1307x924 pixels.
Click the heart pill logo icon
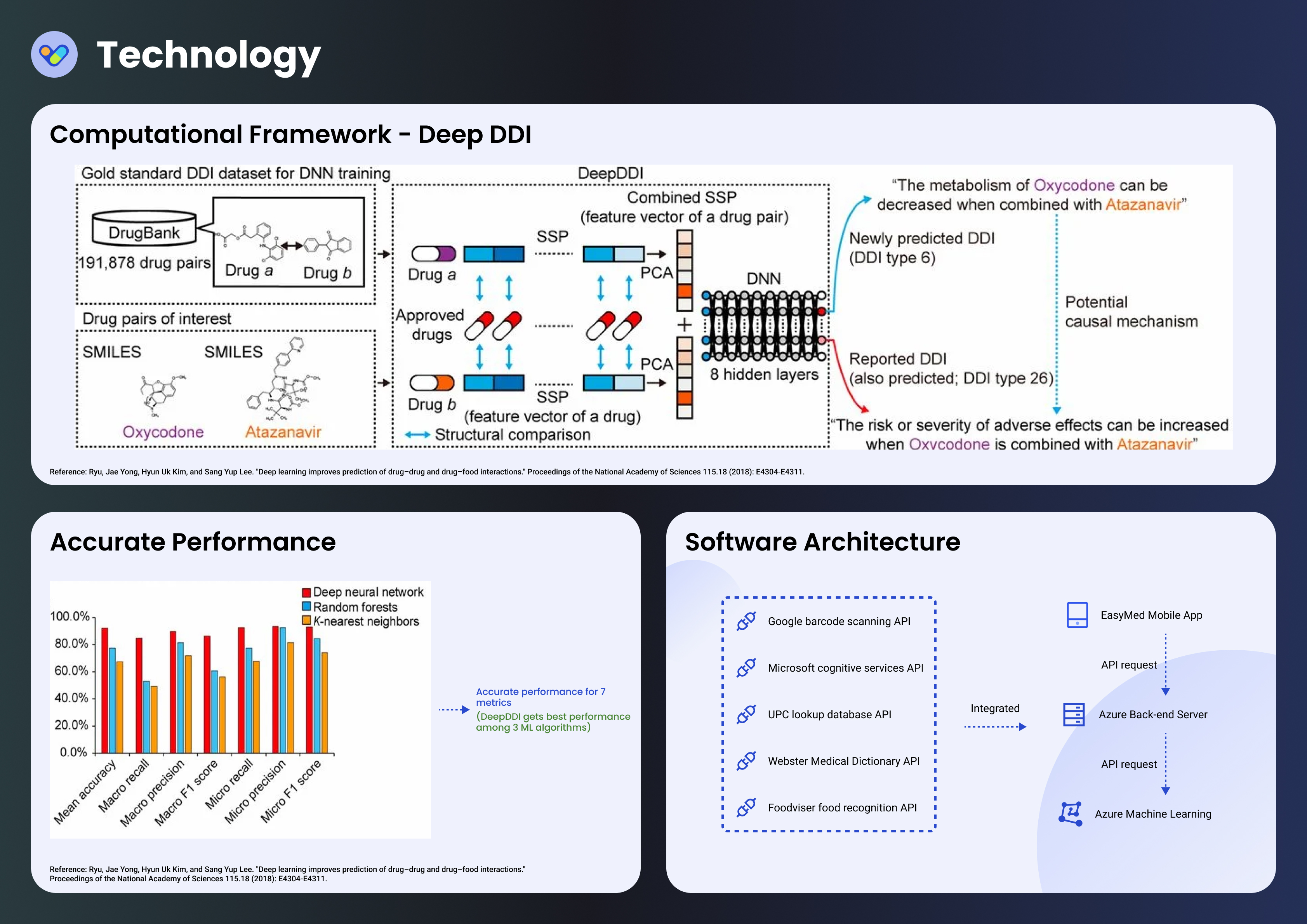(x=54, y=55)
